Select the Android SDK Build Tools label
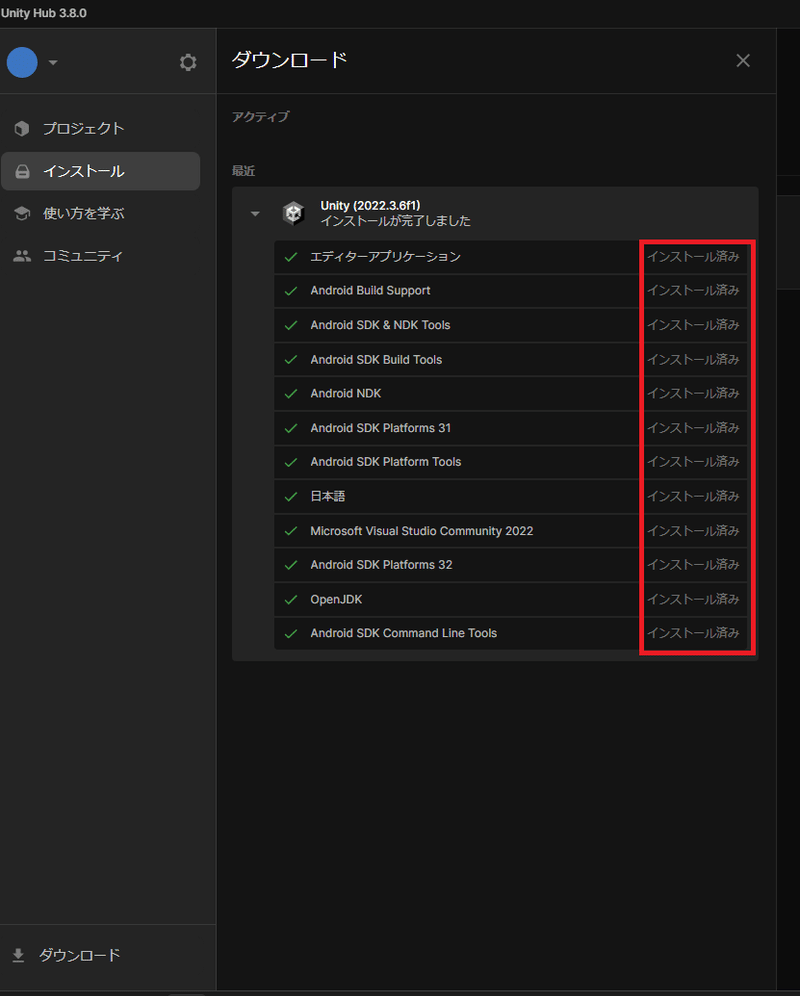This screenshot has width=800, height=996. coord(376,360)
